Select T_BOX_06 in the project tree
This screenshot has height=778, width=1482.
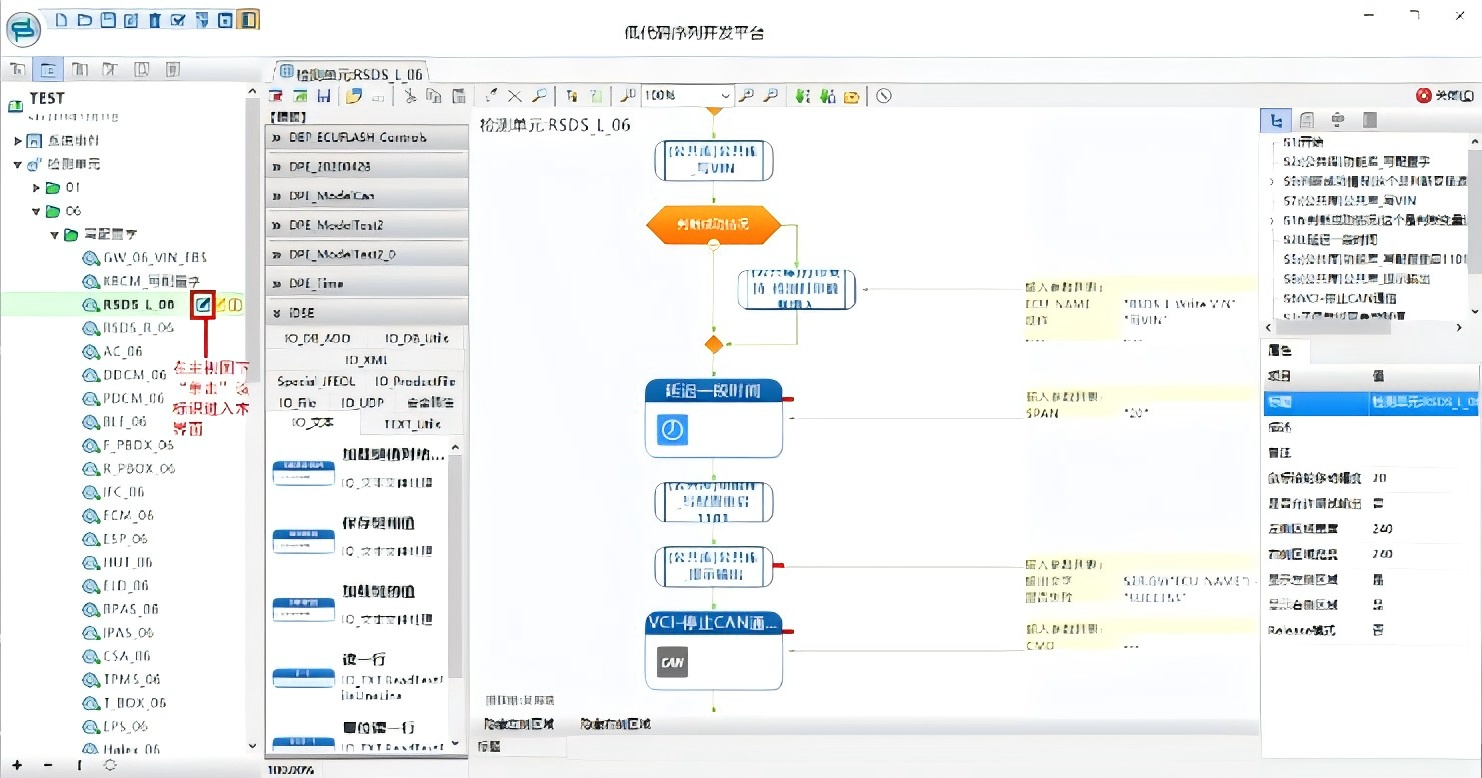pyautogui.click(x=135, y=703)
